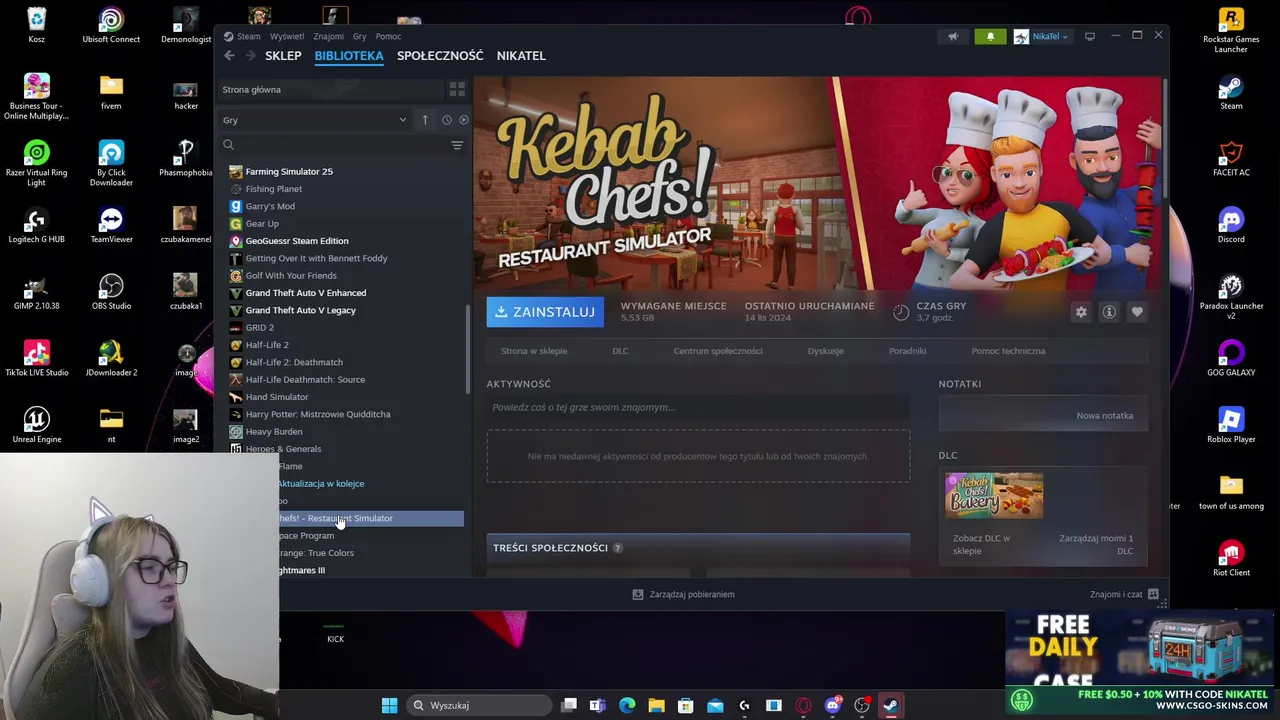This screenshot has width=1280, height=720.
Task: Open Dyskusje link
Action: click(x=825, y=351)
